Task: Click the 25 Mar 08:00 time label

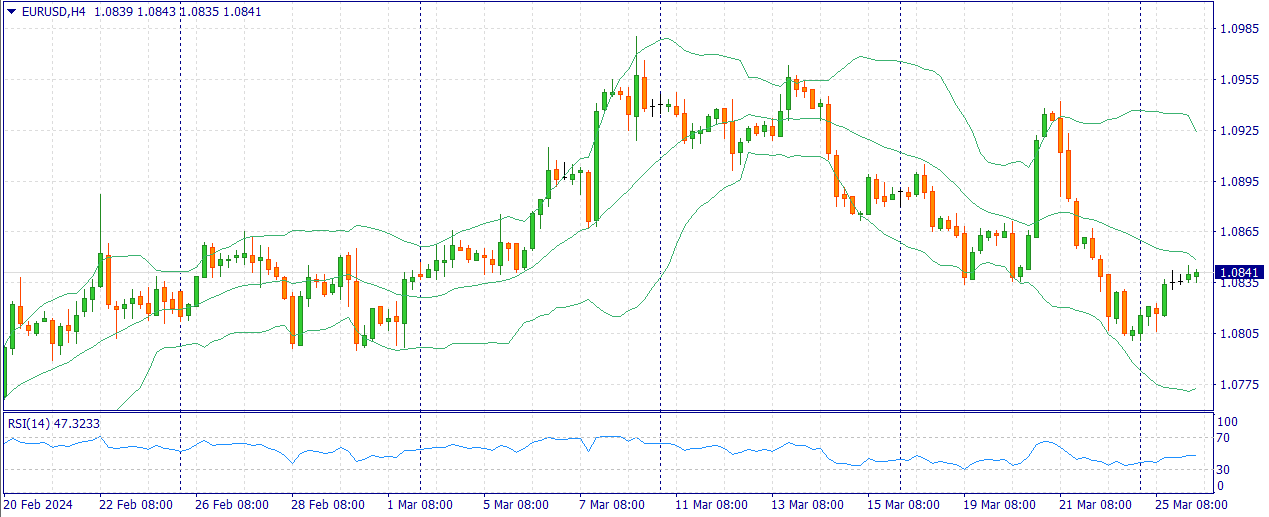Action: click(x=1189, y=505)
